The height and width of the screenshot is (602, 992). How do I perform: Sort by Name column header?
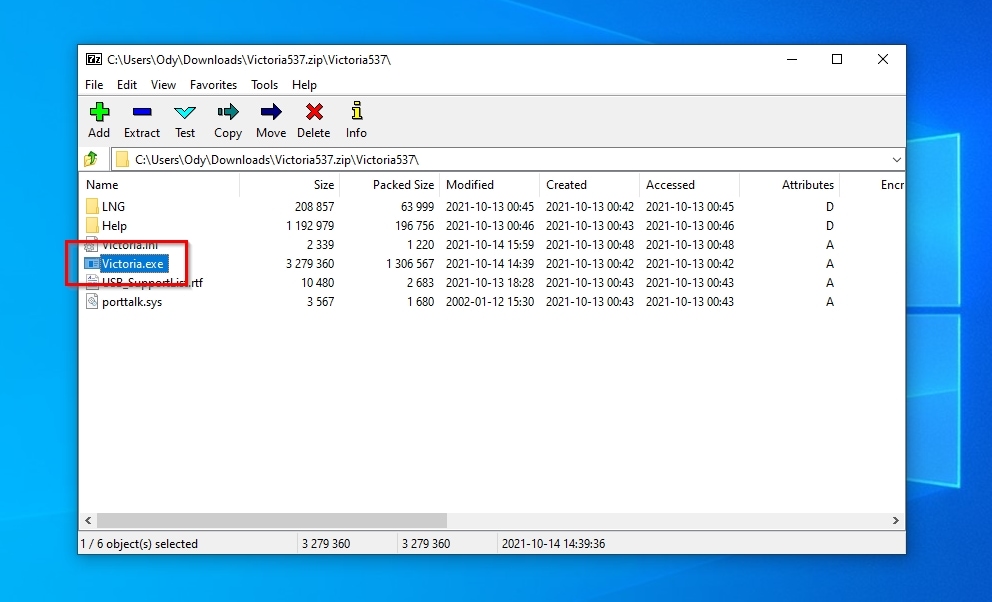(160, 185)
